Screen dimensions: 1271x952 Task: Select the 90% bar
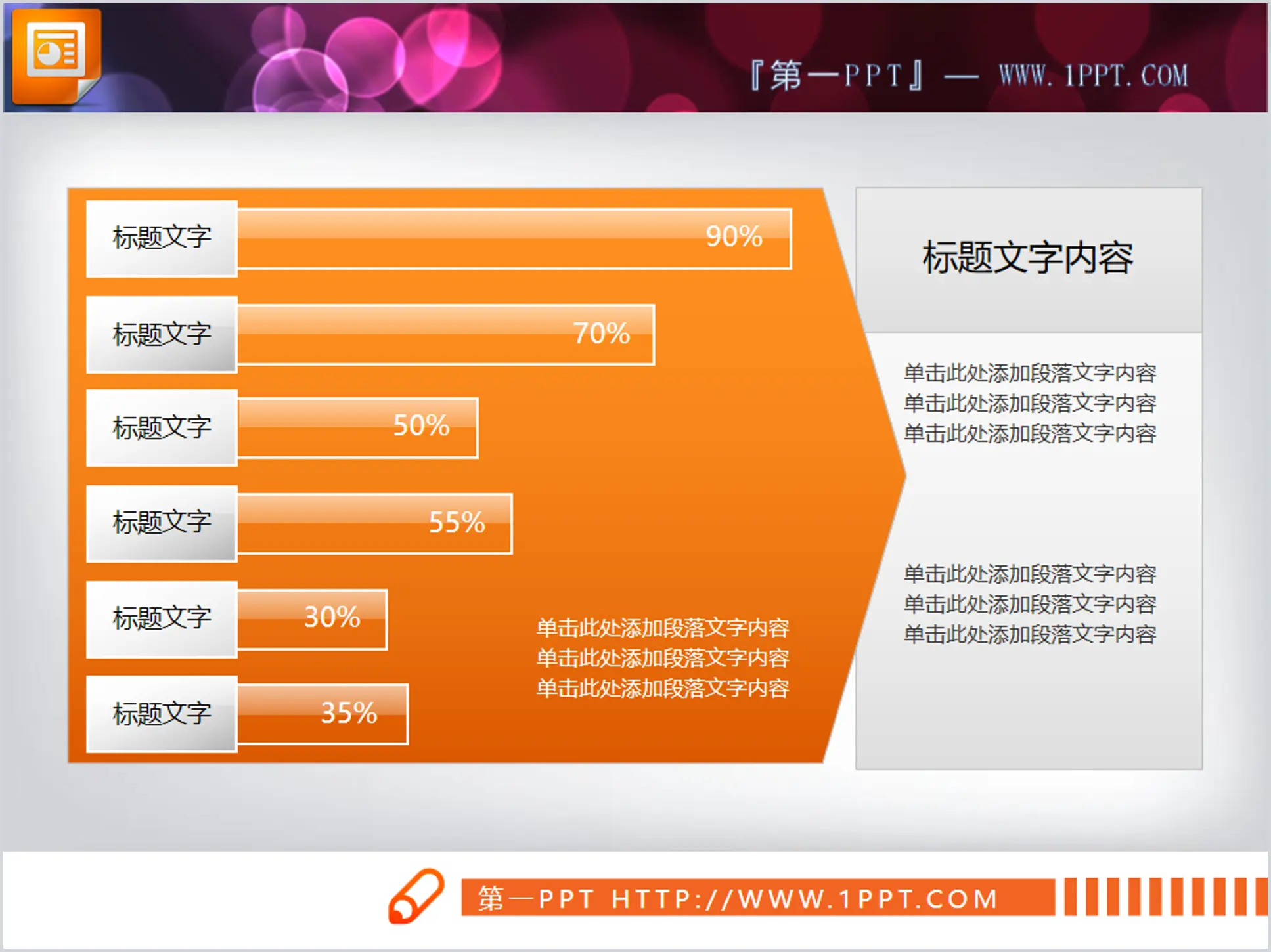(514, 239)
